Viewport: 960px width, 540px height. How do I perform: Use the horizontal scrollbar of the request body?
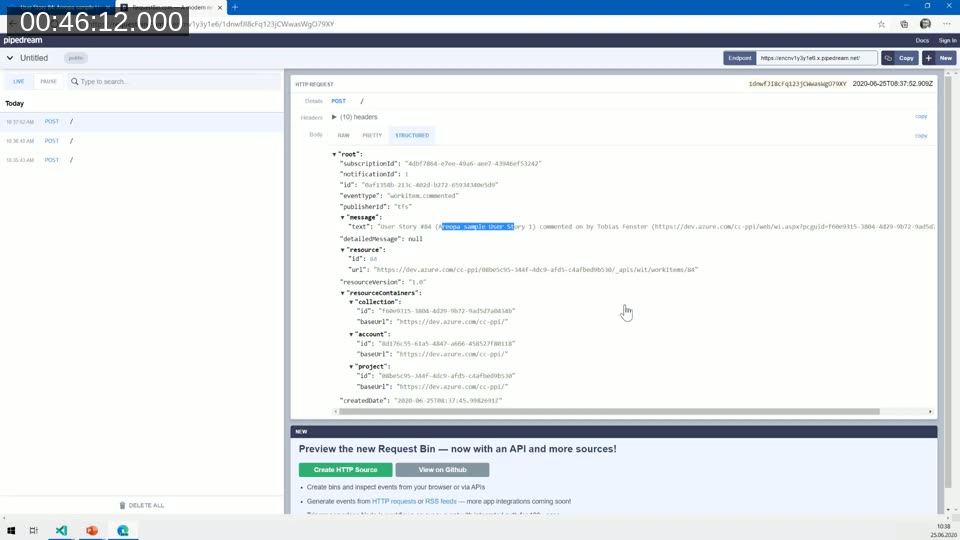coord(609,412)
